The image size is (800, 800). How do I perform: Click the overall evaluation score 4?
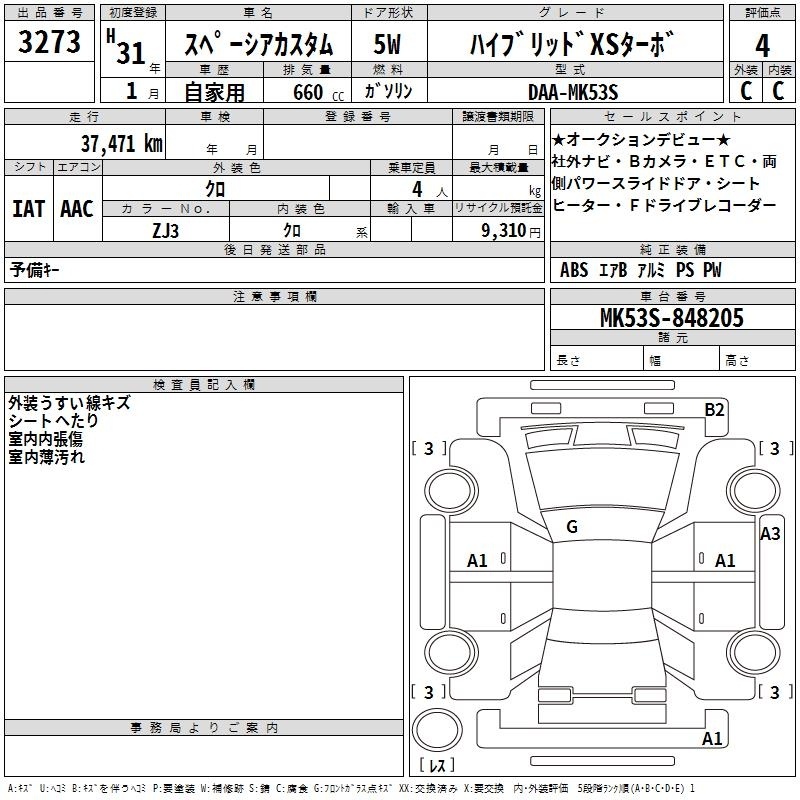click(762, 44)
